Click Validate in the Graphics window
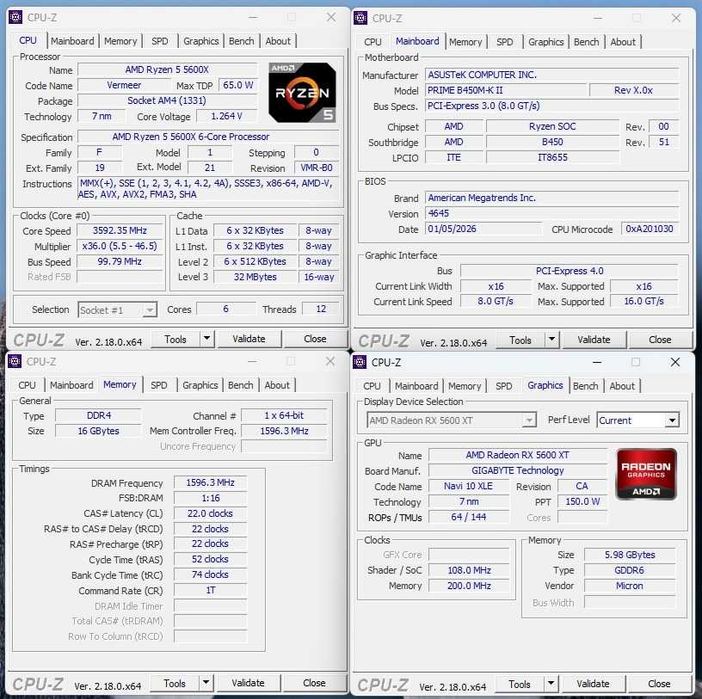The width and height of the screenshot is (702, 699). (x=593, y=684)
